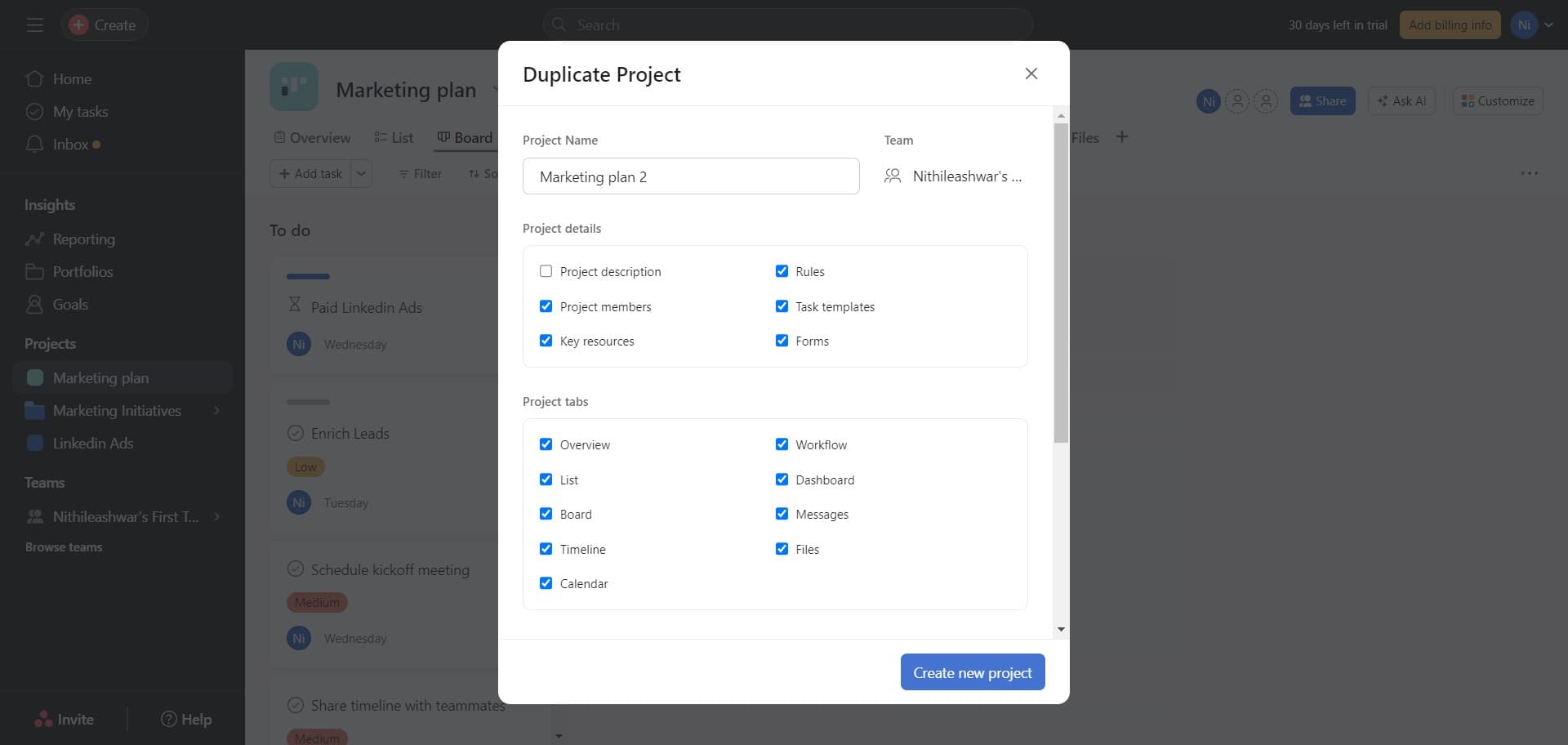Click the Create new project button
Viewport: 1568px width, 745px height.
[x=972, y=671]
